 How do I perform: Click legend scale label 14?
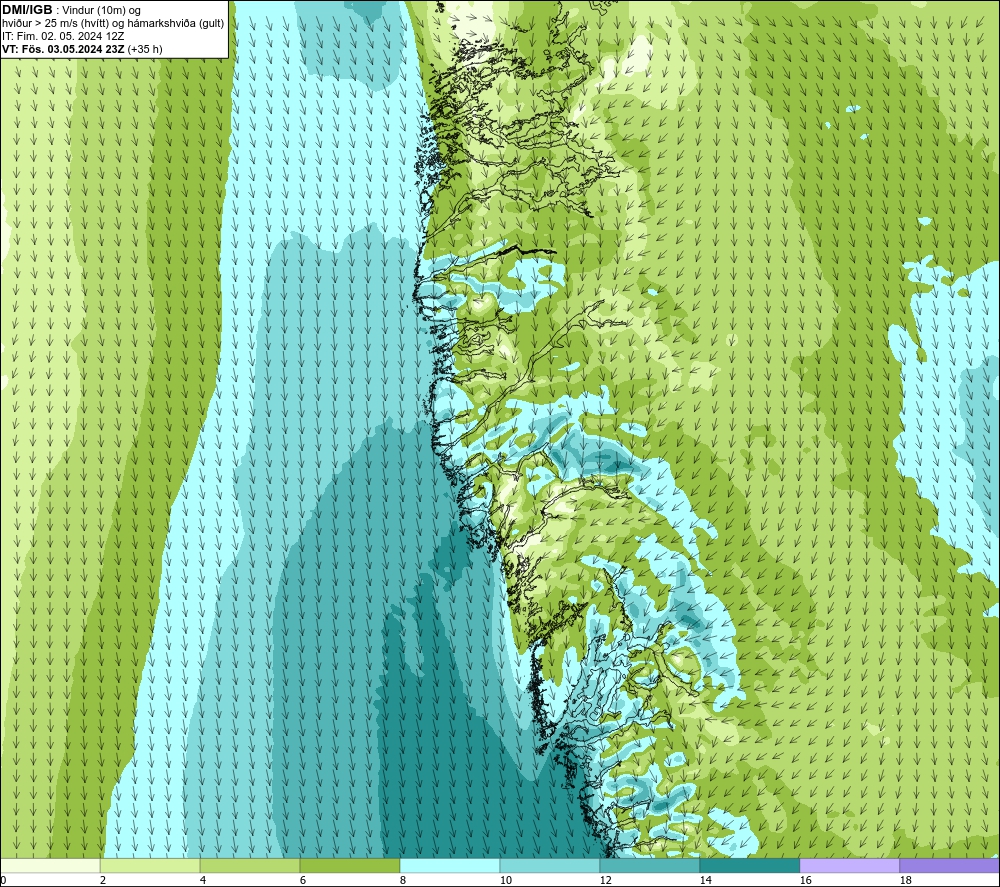coord(705,880)
